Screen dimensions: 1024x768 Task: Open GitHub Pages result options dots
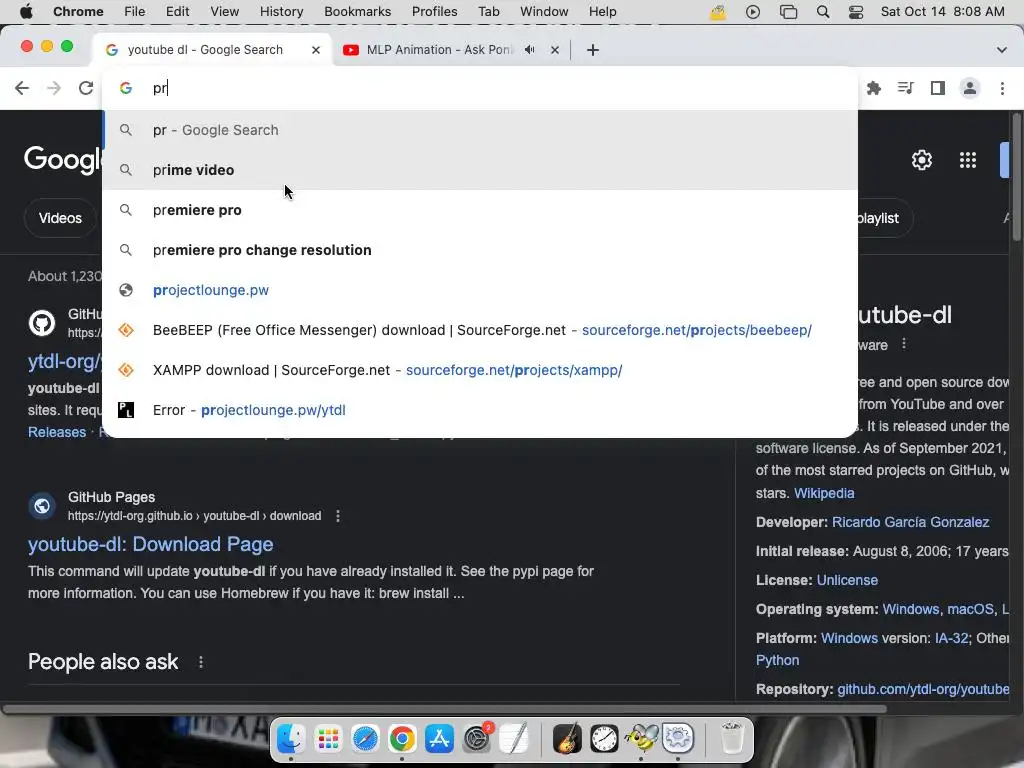338,516
